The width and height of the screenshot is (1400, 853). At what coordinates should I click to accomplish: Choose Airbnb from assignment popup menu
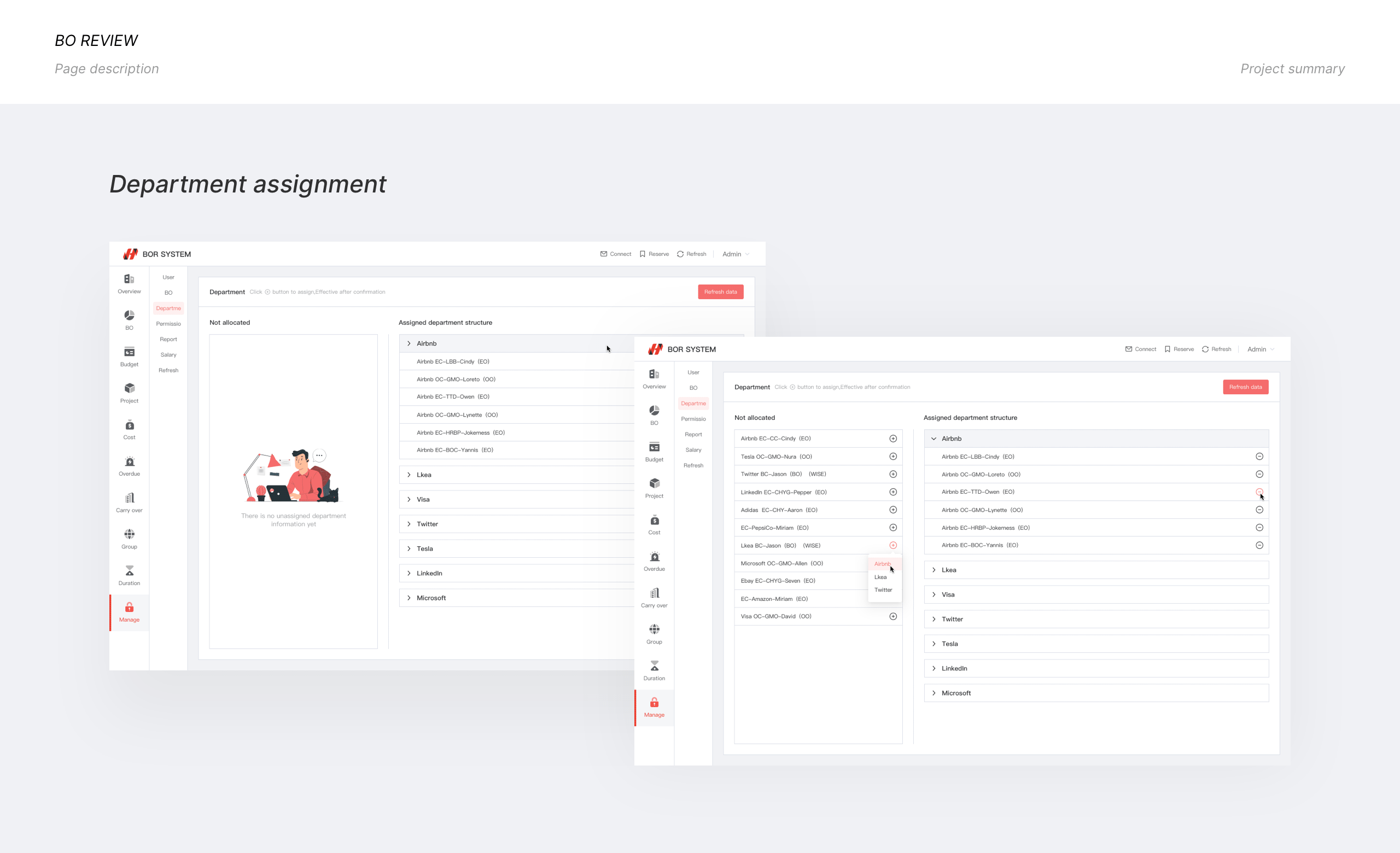tap(884, 564)
